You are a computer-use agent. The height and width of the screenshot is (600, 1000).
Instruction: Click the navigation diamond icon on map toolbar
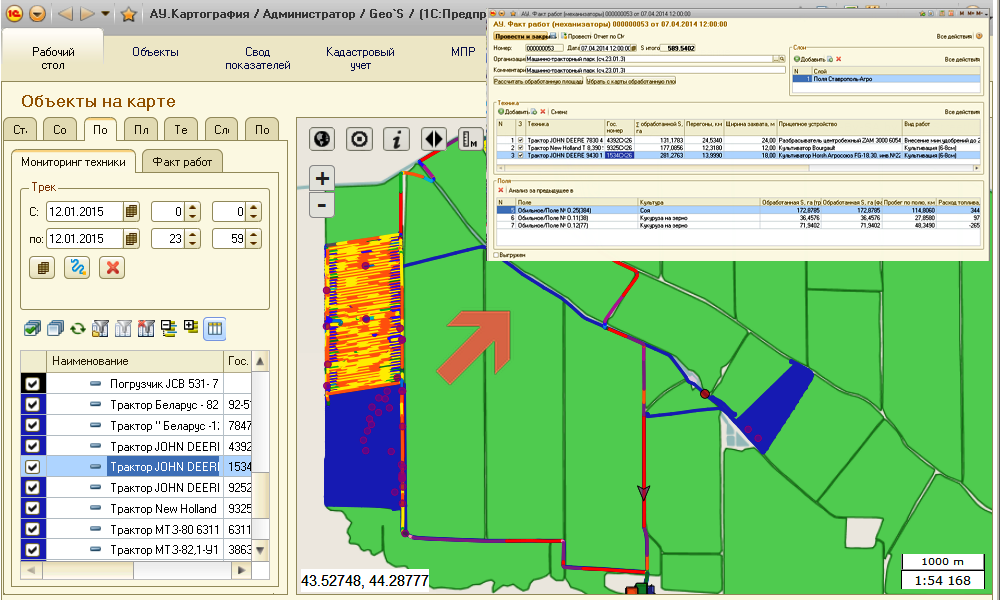click(433, 139)
